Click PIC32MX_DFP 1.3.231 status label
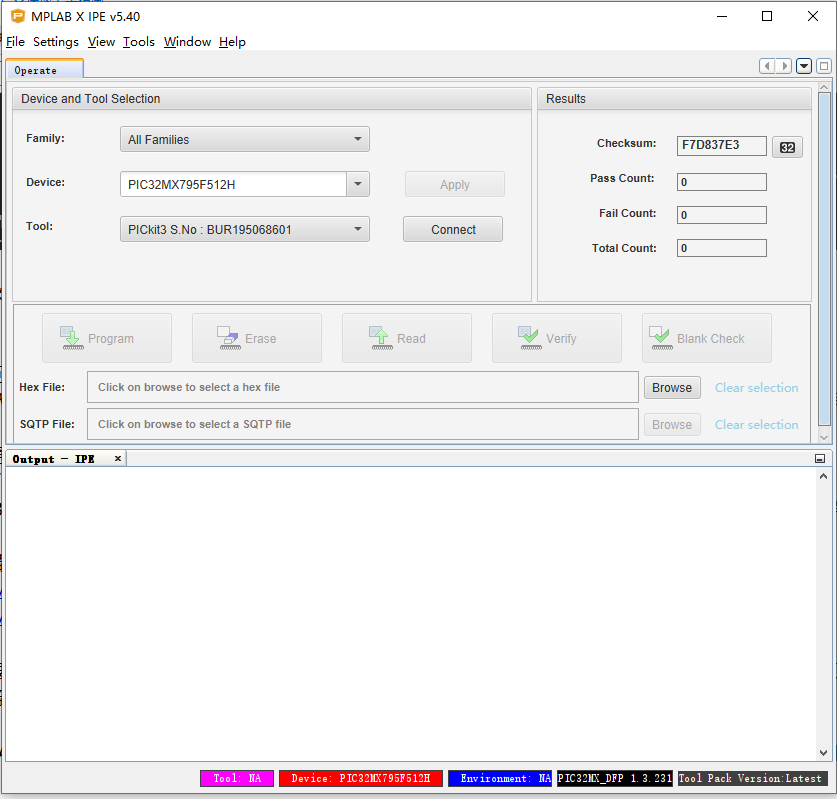 614,778
